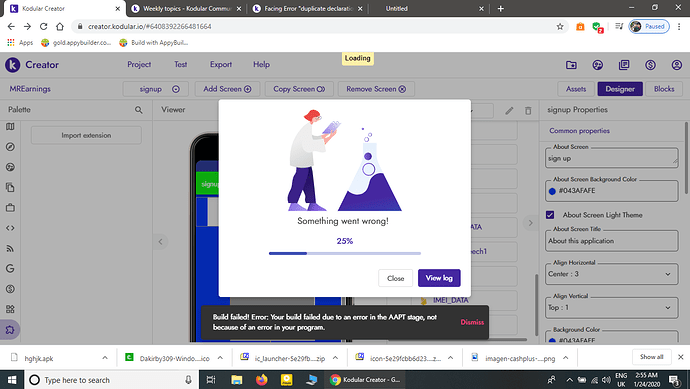Dismiss the build failed notification
The width and height of the screenshot is (690, 389).
pos(472,322)
